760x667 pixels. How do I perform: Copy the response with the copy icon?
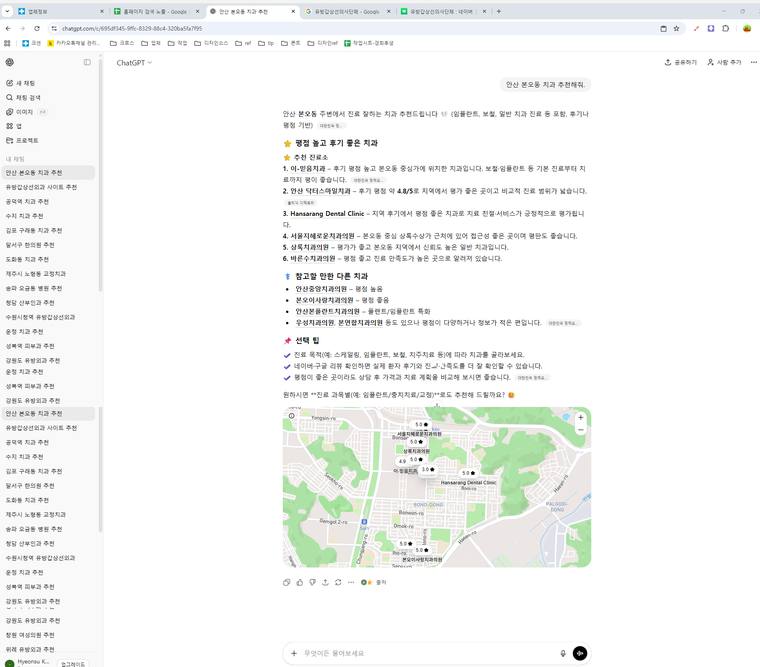coord(286,582)
